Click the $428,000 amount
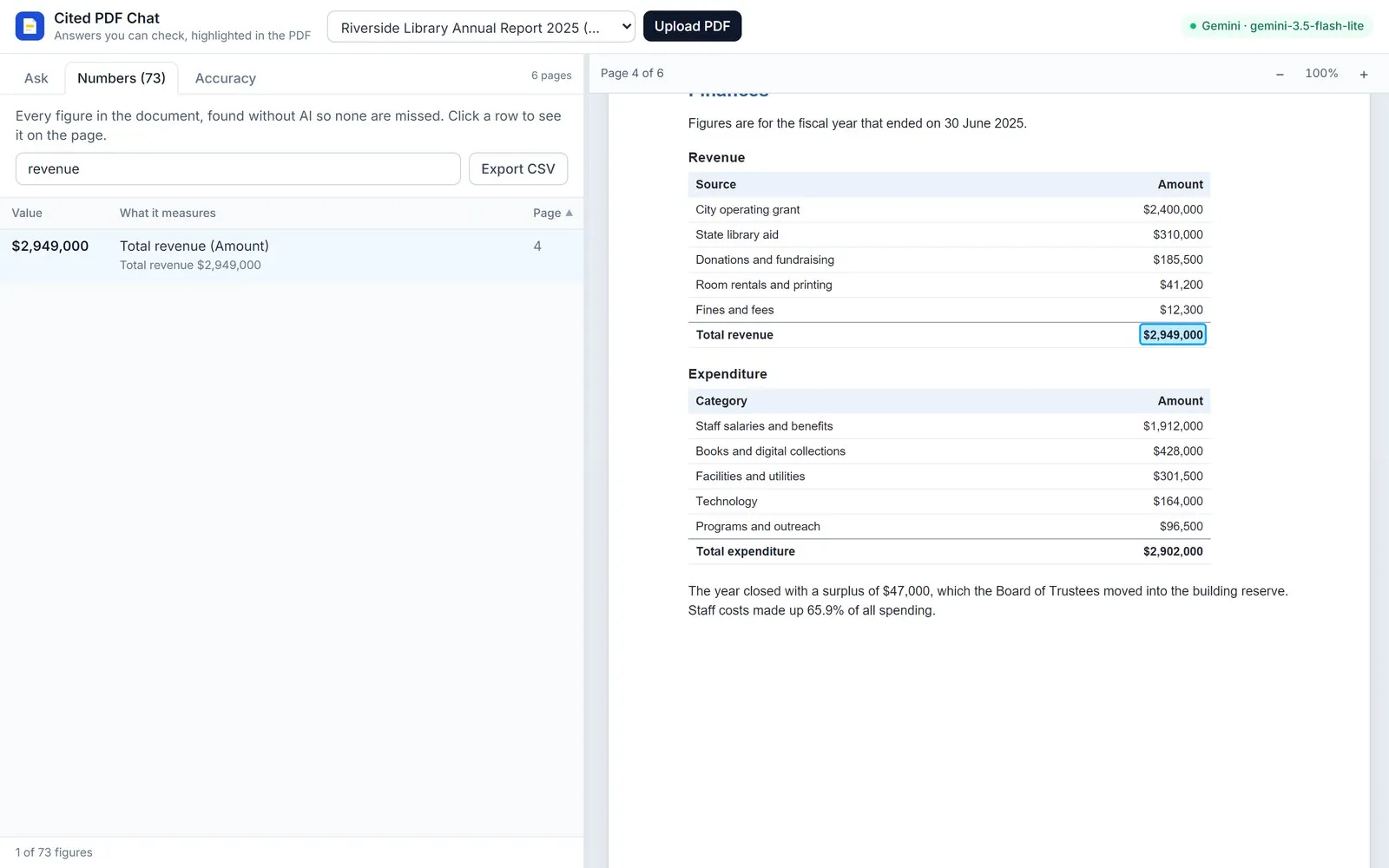Screen dimensions: 1389x868 [x=1178, y=451]
